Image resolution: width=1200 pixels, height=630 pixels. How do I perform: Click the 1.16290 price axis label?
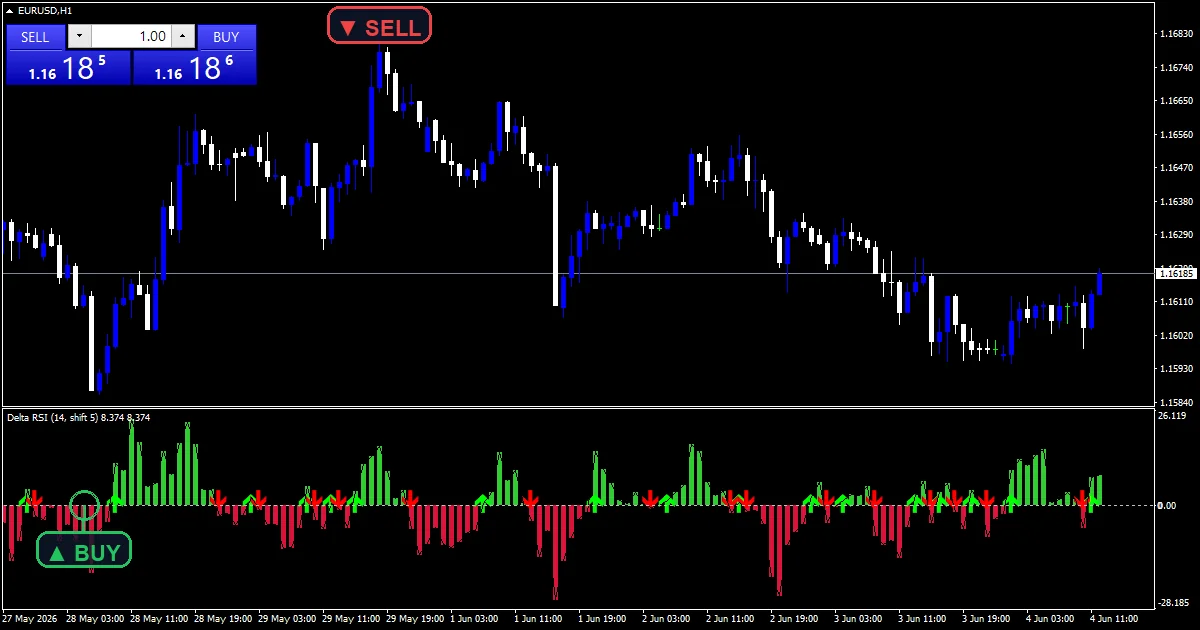[x=1175, y=235]
